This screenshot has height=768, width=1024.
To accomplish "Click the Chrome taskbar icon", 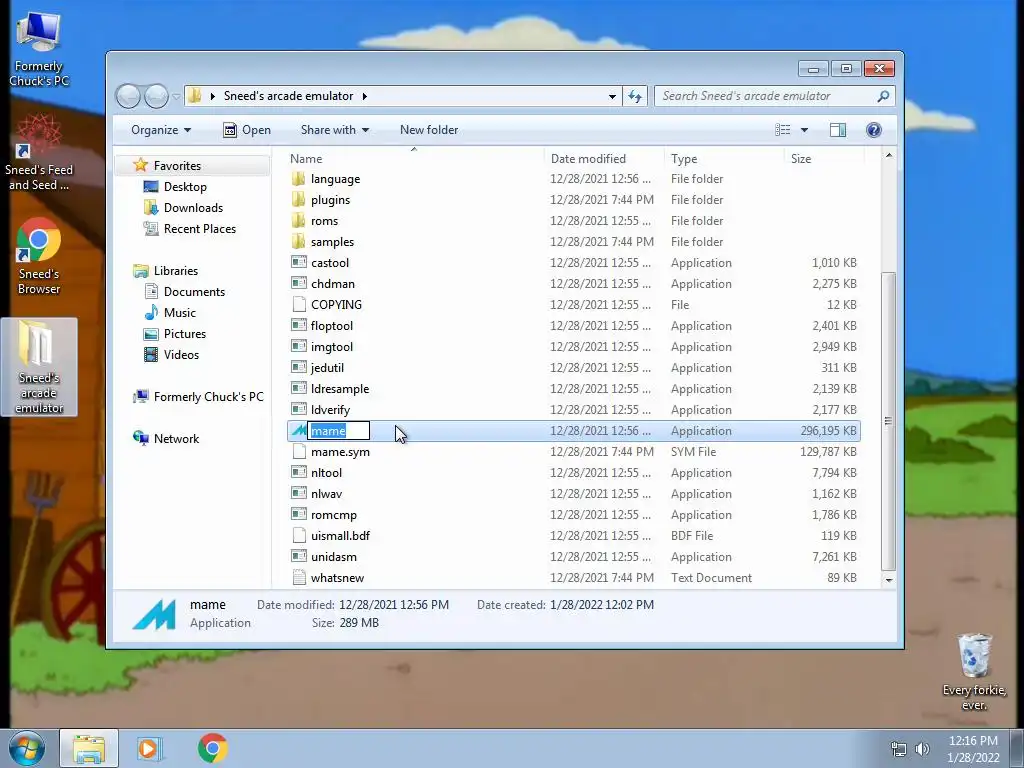I will pos(213,748).
